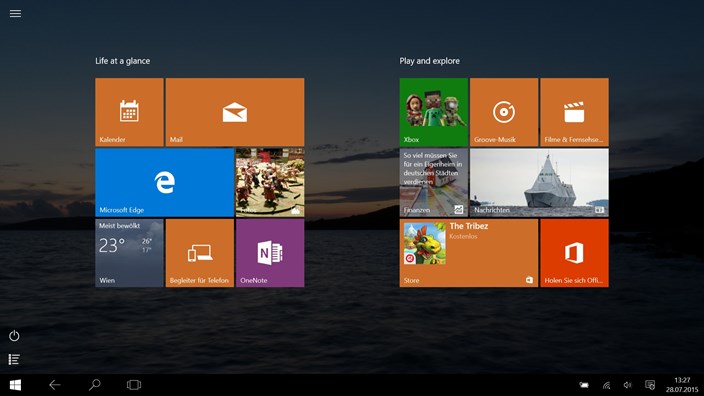704x396 pixels.
Task: Open the Action Center notification icon
Action: pos(650,385)
